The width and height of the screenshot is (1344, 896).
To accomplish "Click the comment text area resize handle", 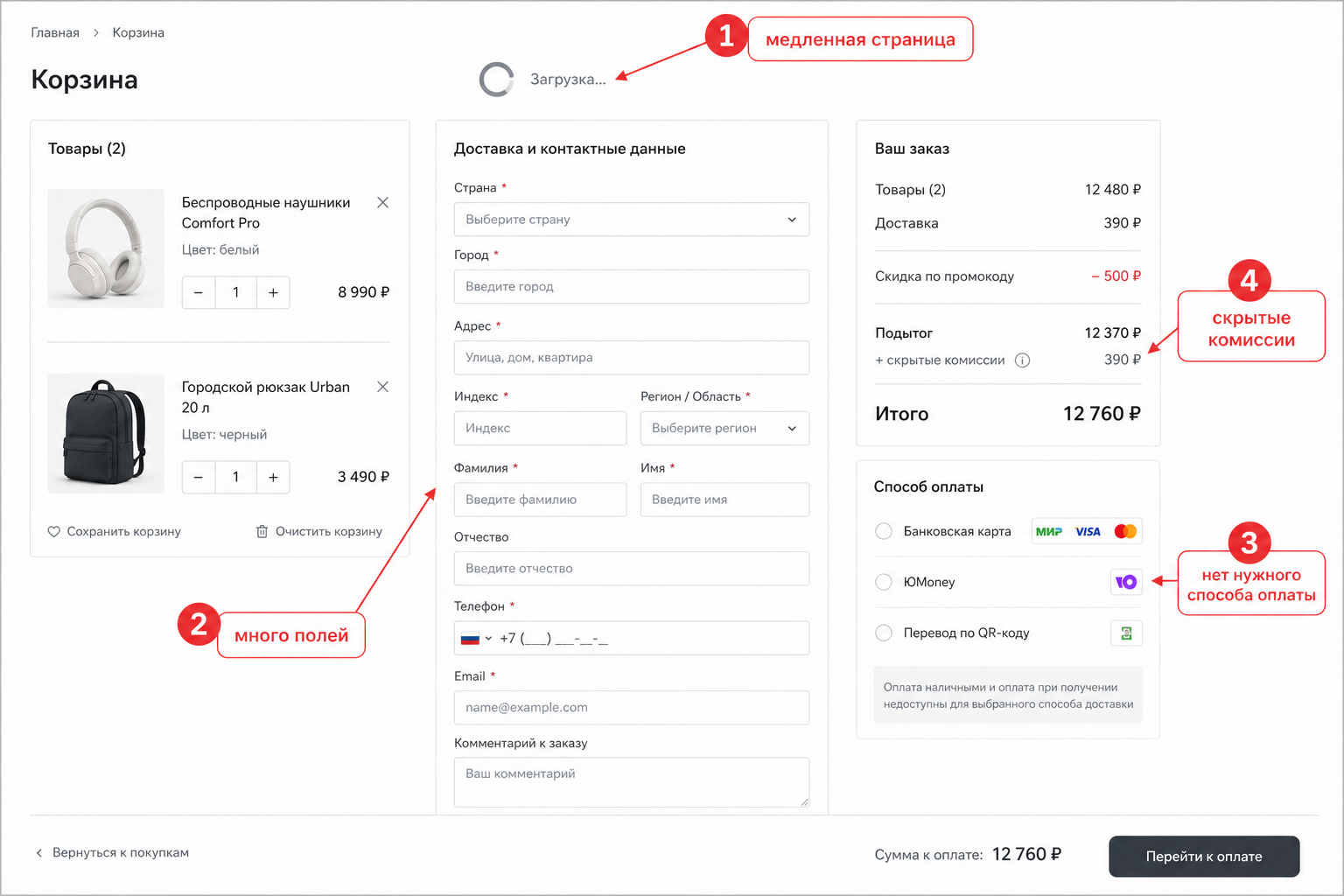I will [x=804, y=801].
